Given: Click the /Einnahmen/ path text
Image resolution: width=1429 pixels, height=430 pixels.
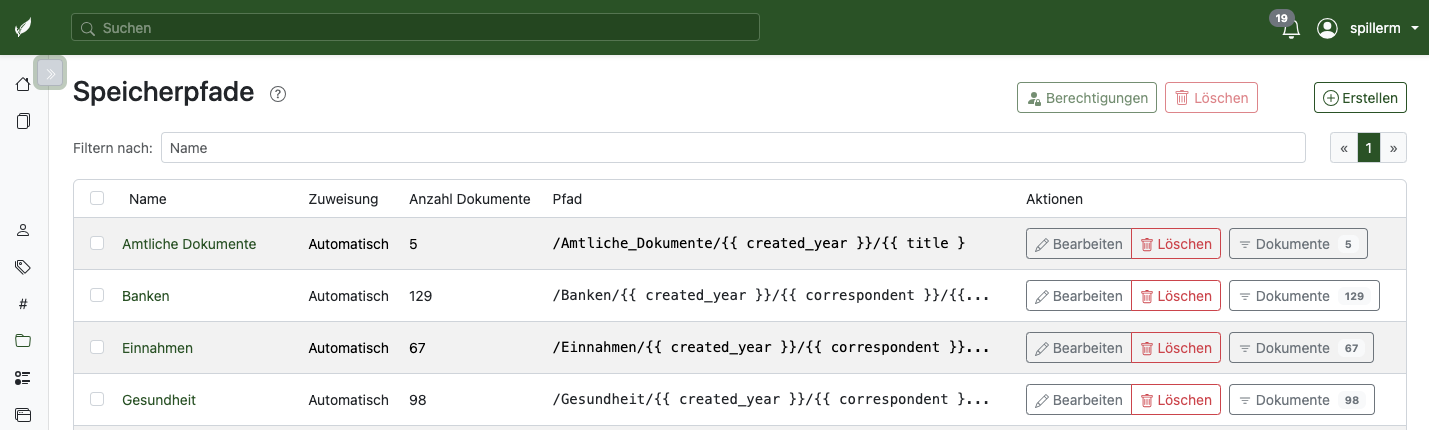Looking at the screenshot, I should click(771, 348).
